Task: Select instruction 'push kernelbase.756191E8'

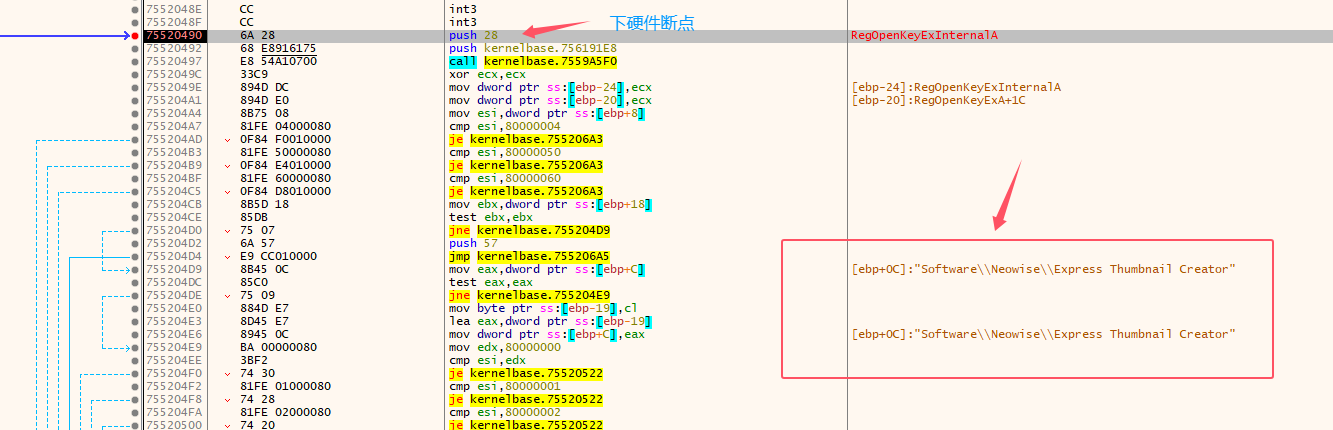Action: click(x=533, y=49)
